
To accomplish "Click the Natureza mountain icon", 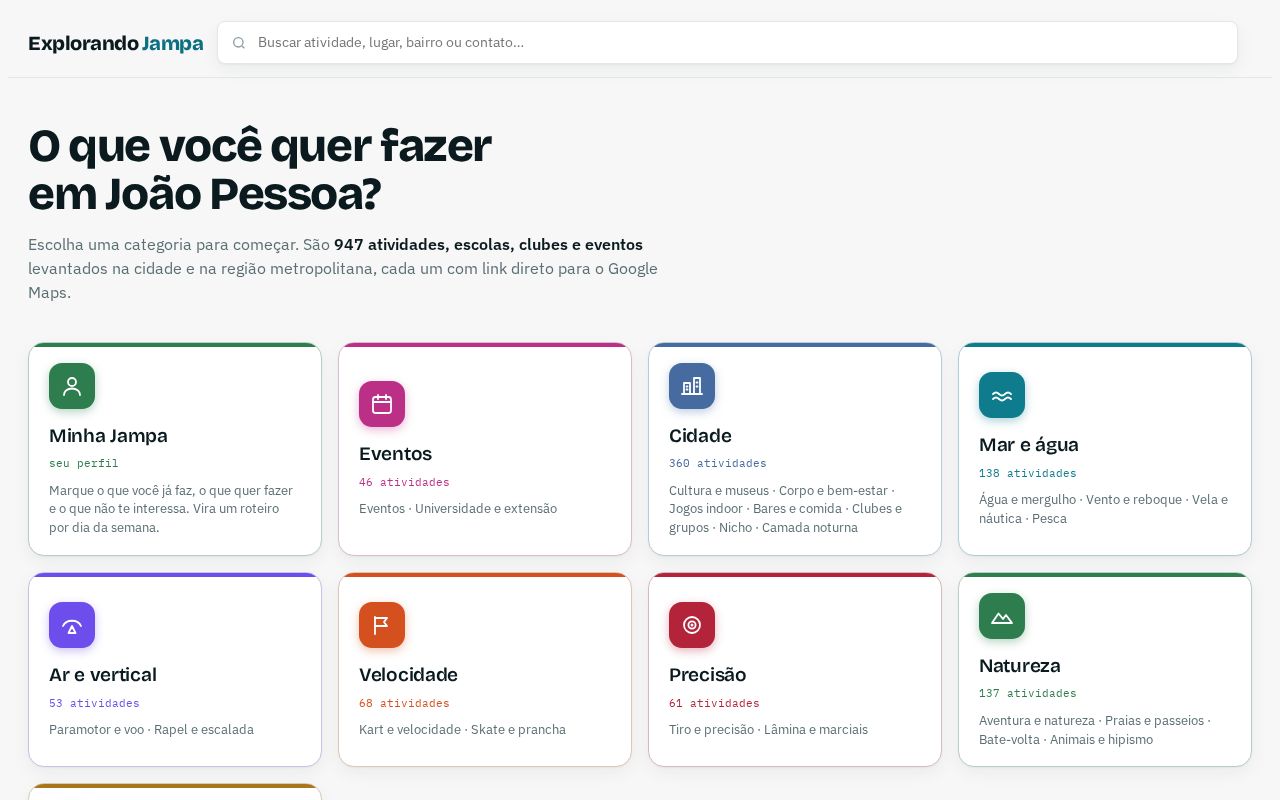I will pyautogui.click(x=1002, y=616).
